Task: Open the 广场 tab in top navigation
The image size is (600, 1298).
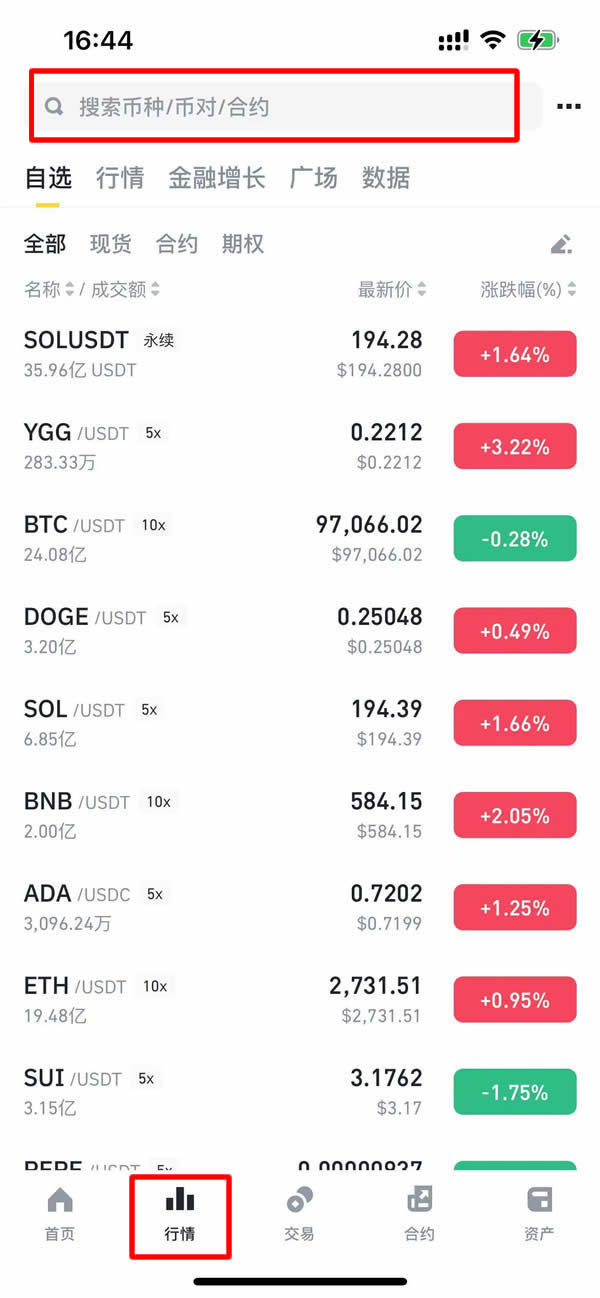Action: pos(313,177)
